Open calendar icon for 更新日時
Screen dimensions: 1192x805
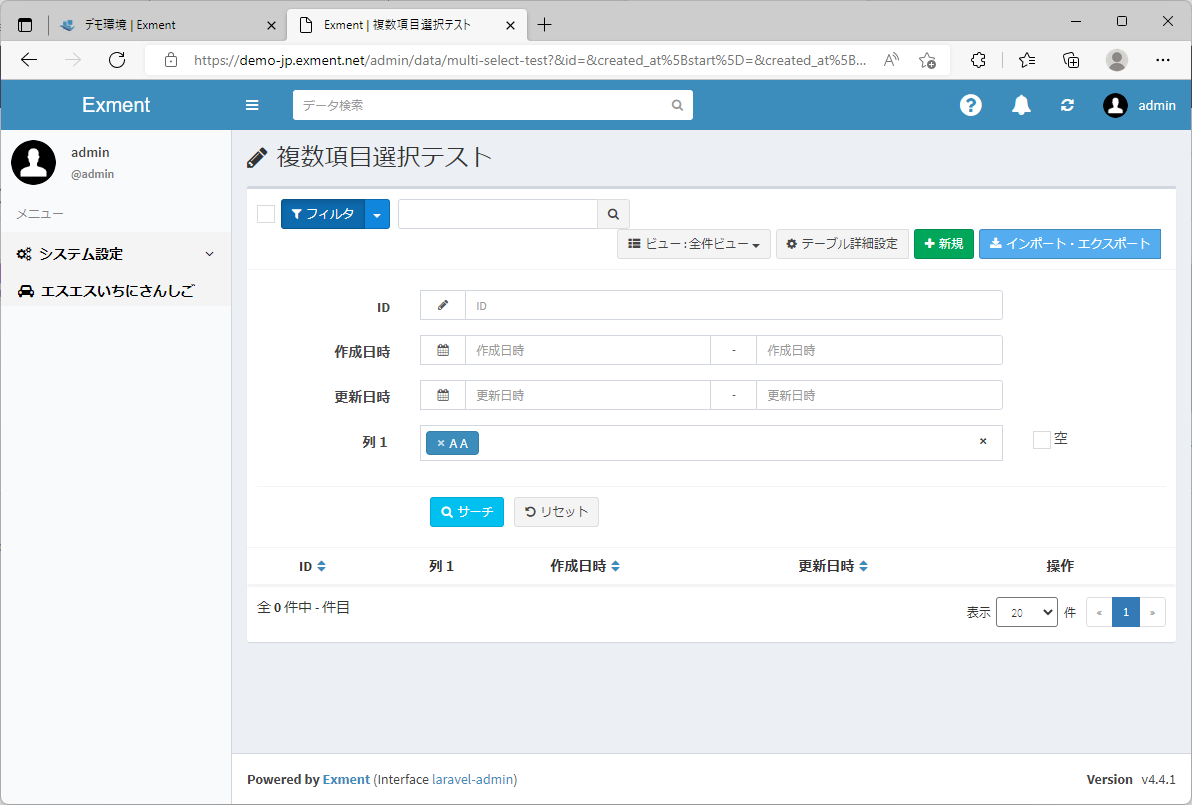[442, 395]
